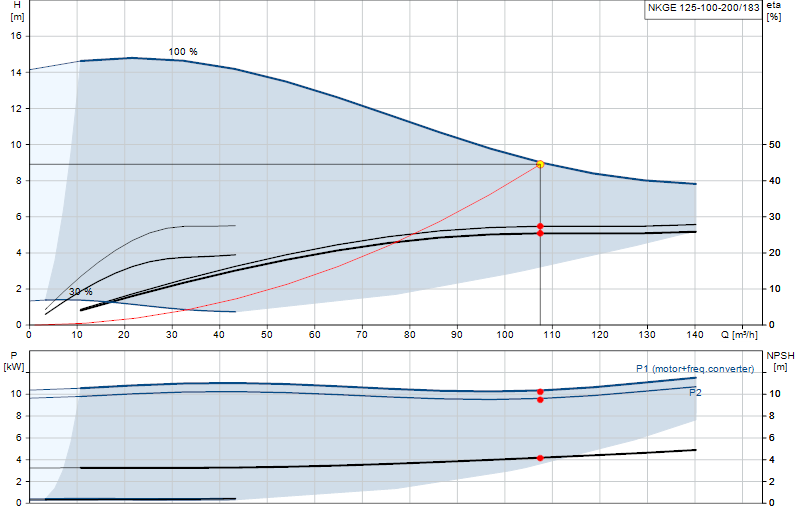Click the 120 tick on the Q axis

[600, 335]
